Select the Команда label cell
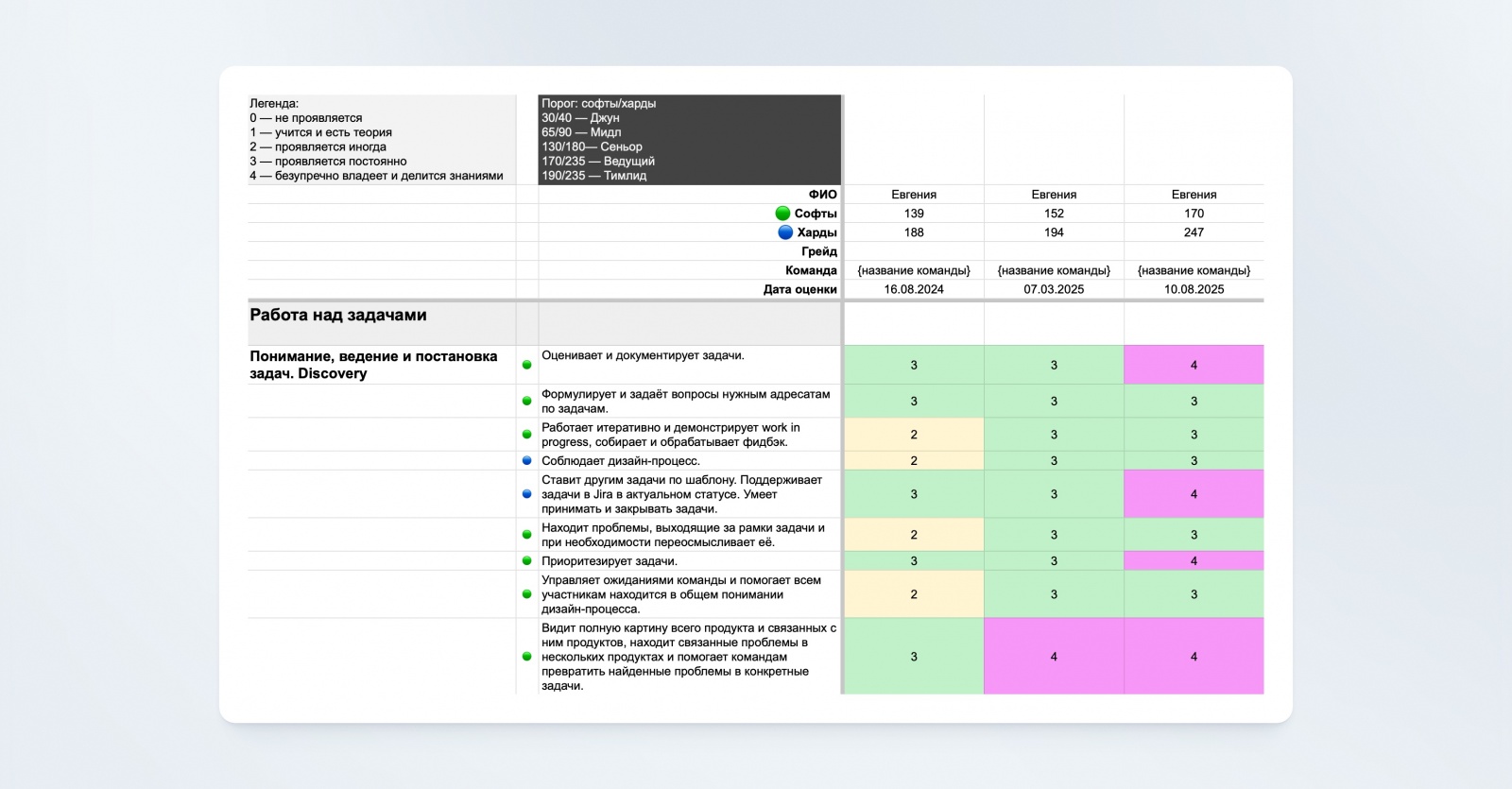 (x=690, y=270)
